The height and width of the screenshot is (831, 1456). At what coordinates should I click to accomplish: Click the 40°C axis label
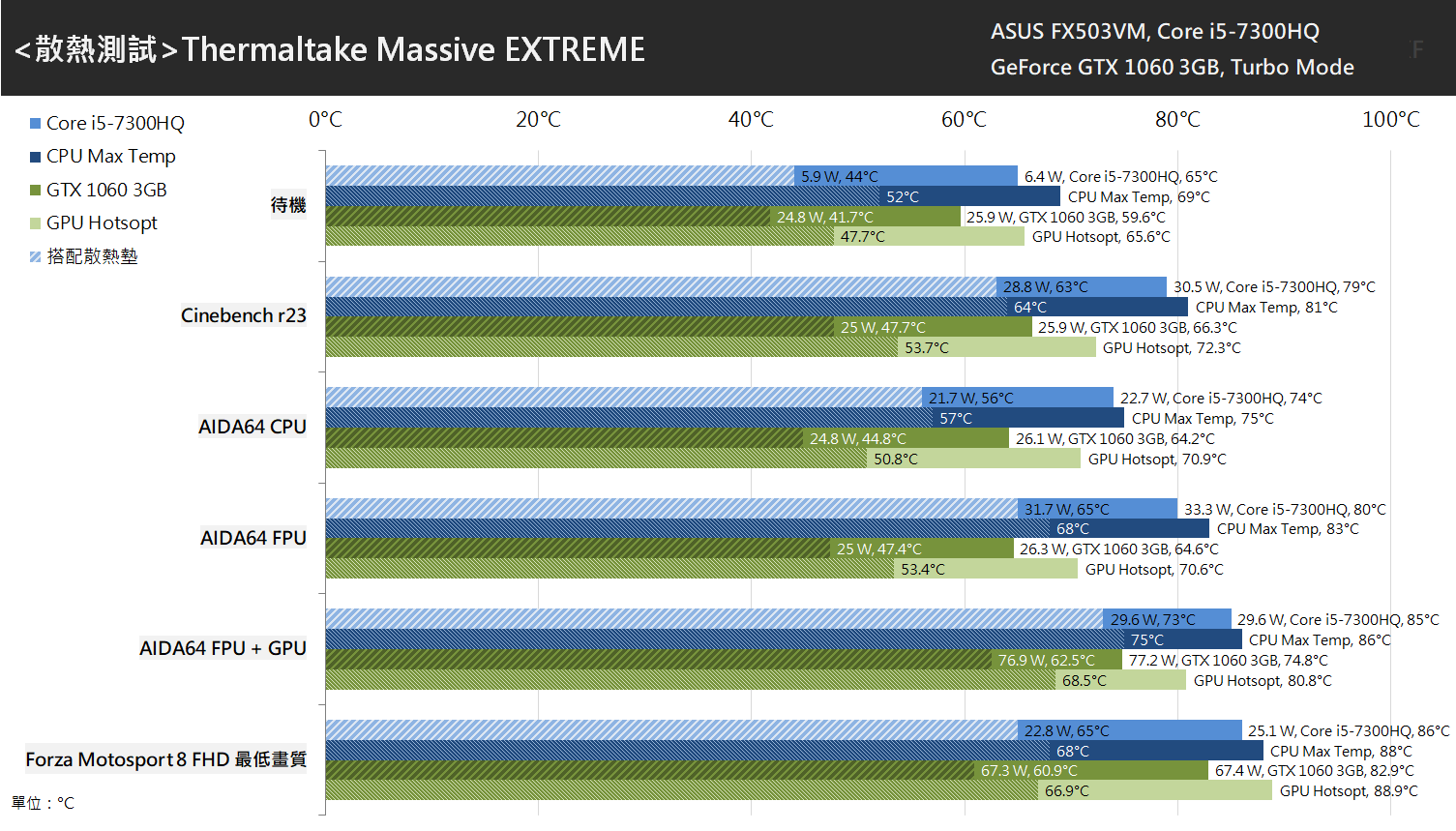751,119
